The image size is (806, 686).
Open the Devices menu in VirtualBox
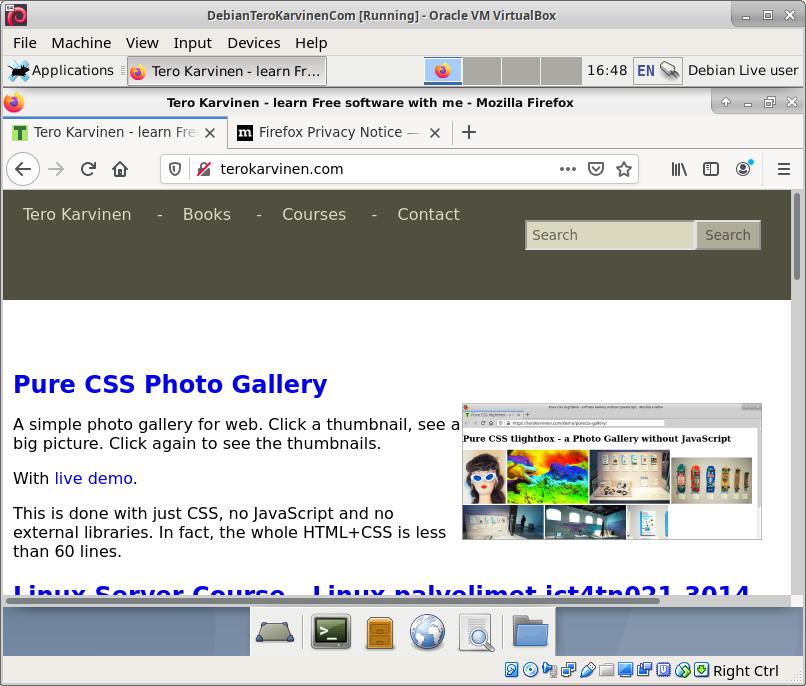click(253, 43)
